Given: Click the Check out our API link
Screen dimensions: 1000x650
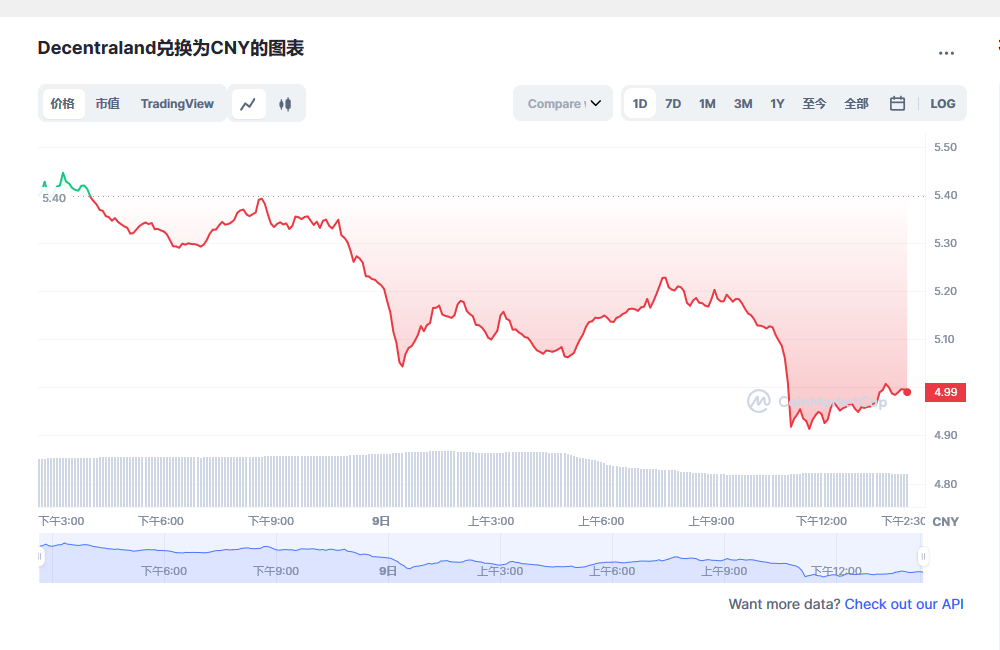Looking at the screenshot, I should (904, 604).
